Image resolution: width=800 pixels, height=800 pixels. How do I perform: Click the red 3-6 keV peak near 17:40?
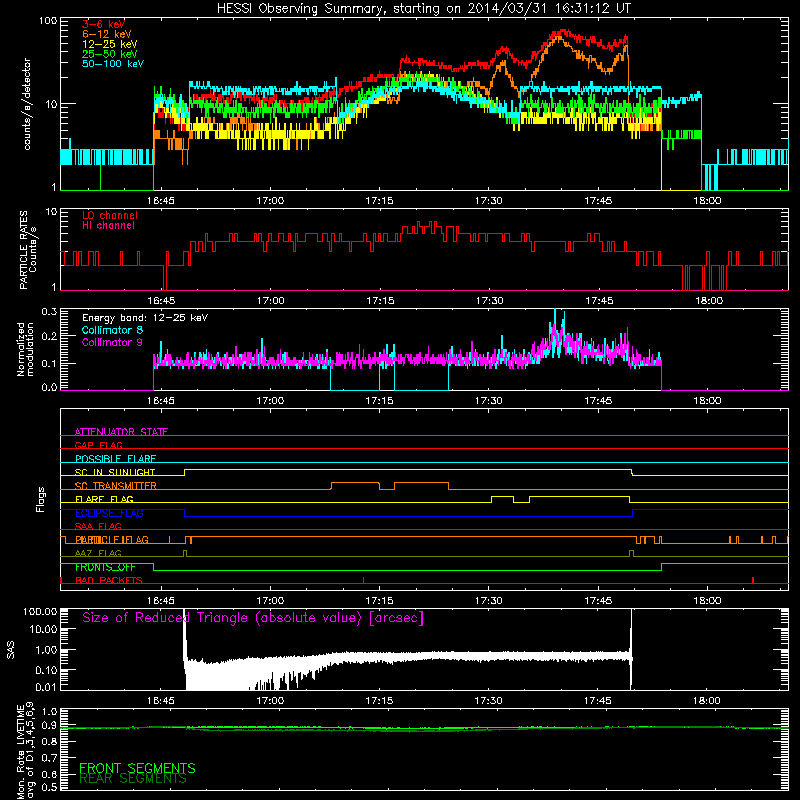point(563,32)
